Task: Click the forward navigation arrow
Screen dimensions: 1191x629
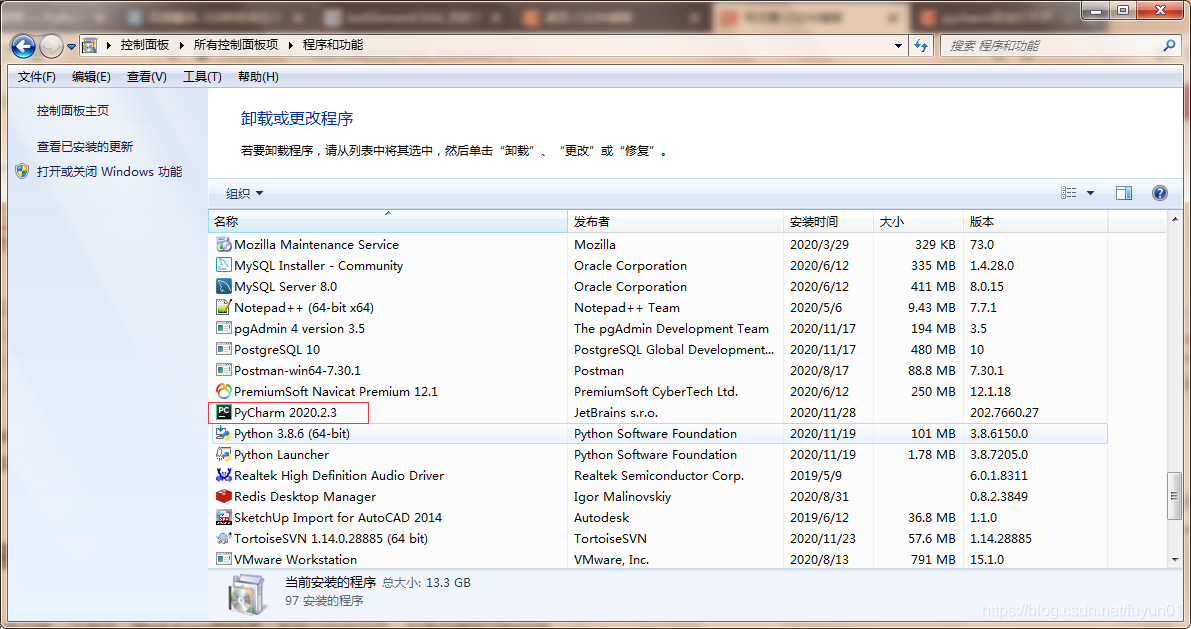Action: coord(51,46)
